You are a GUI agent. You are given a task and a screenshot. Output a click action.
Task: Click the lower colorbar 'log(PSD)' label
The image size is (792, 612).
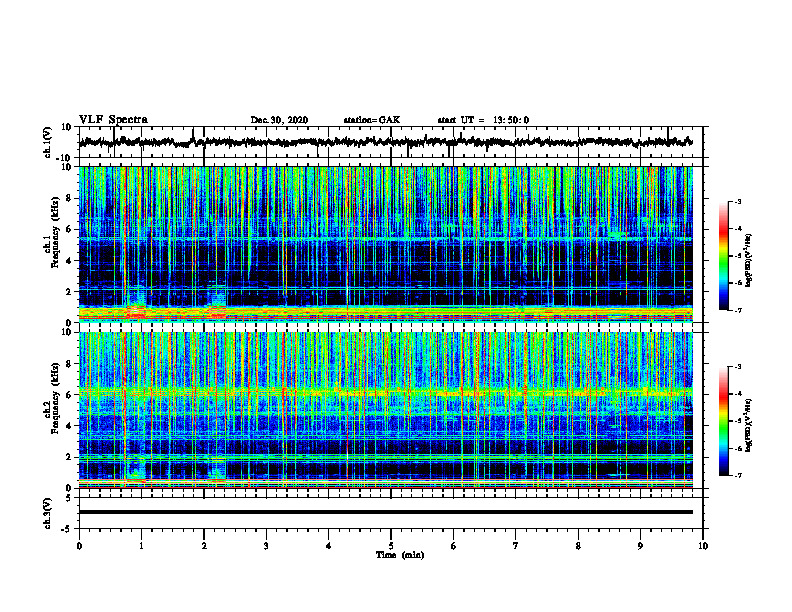point(749,425)
